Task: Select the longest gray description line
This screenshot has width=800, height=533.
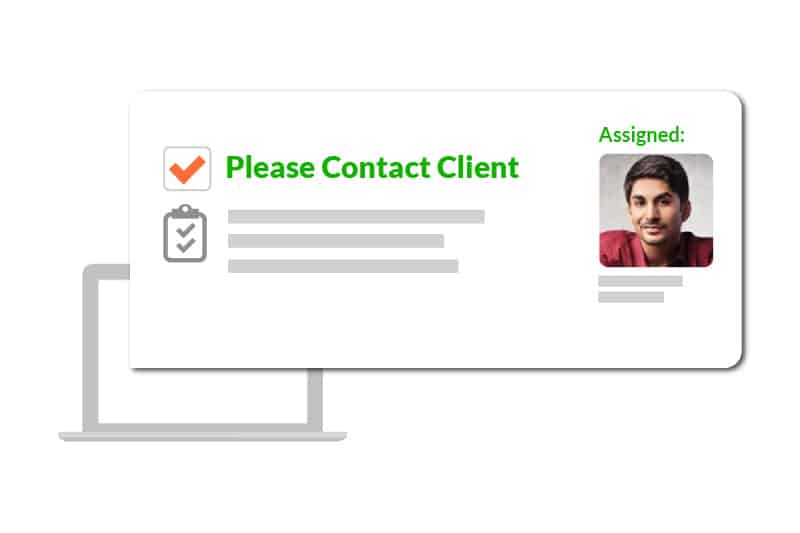Action: 356,216
